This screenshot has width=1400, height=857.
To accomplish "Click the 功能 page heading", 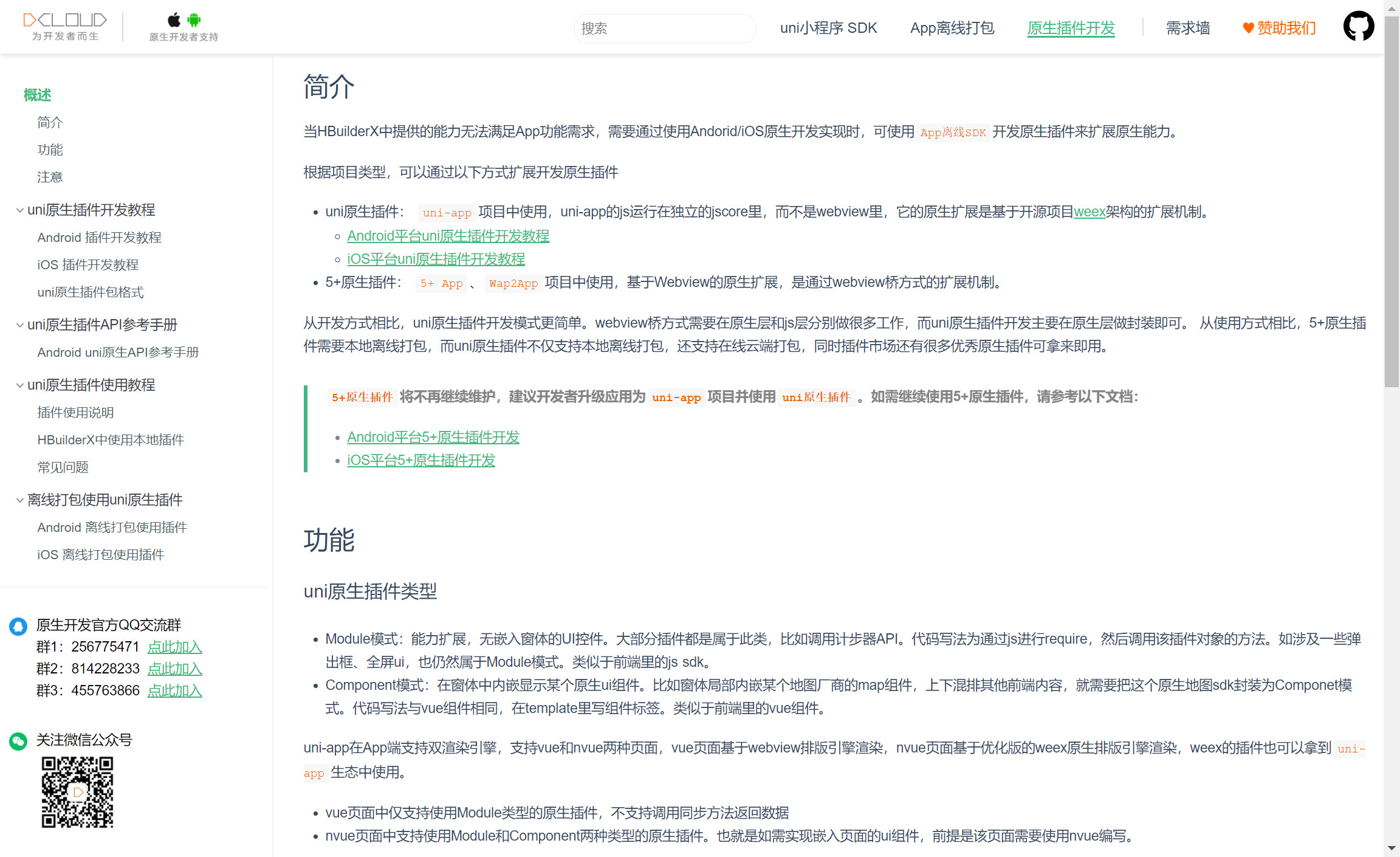I will click(329, 540).
